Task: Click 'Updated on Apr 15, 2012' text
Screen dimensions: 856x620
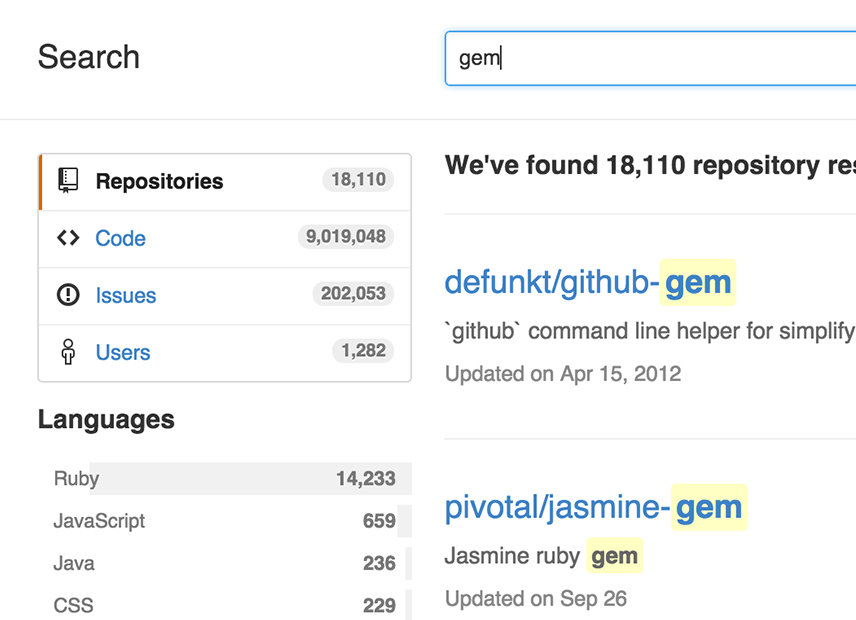Action: (x=563, y=374)
